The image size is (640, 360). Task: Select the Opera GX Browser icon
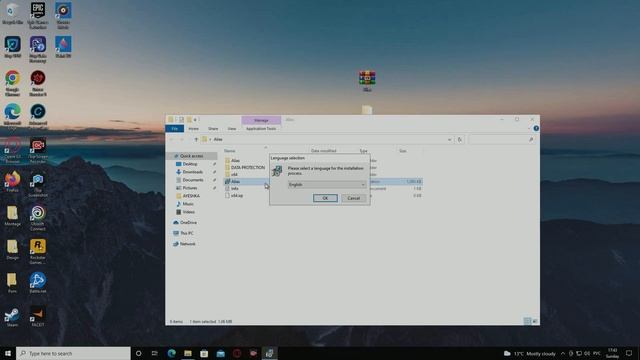[x=12, y=150]
